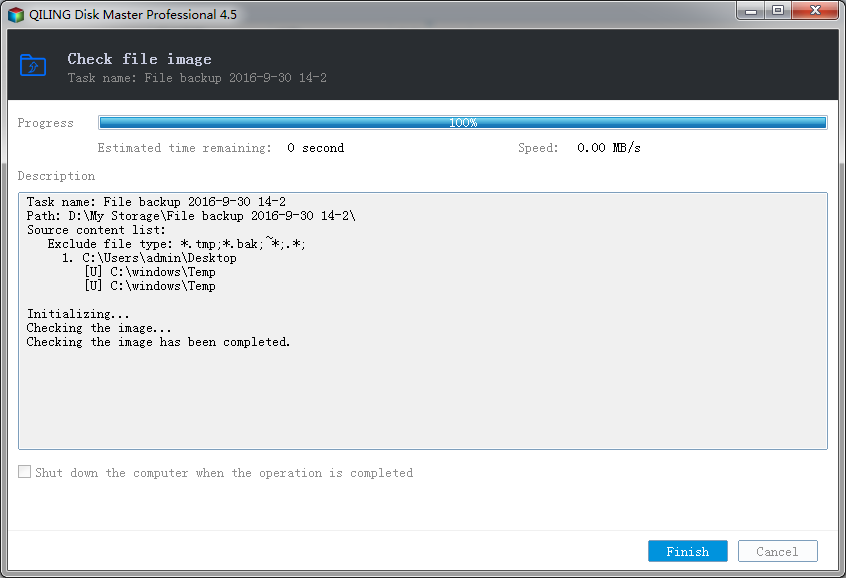Click the Estimated time remaining label
Screen dimensions: 846x578
click(x=185, y=148)
